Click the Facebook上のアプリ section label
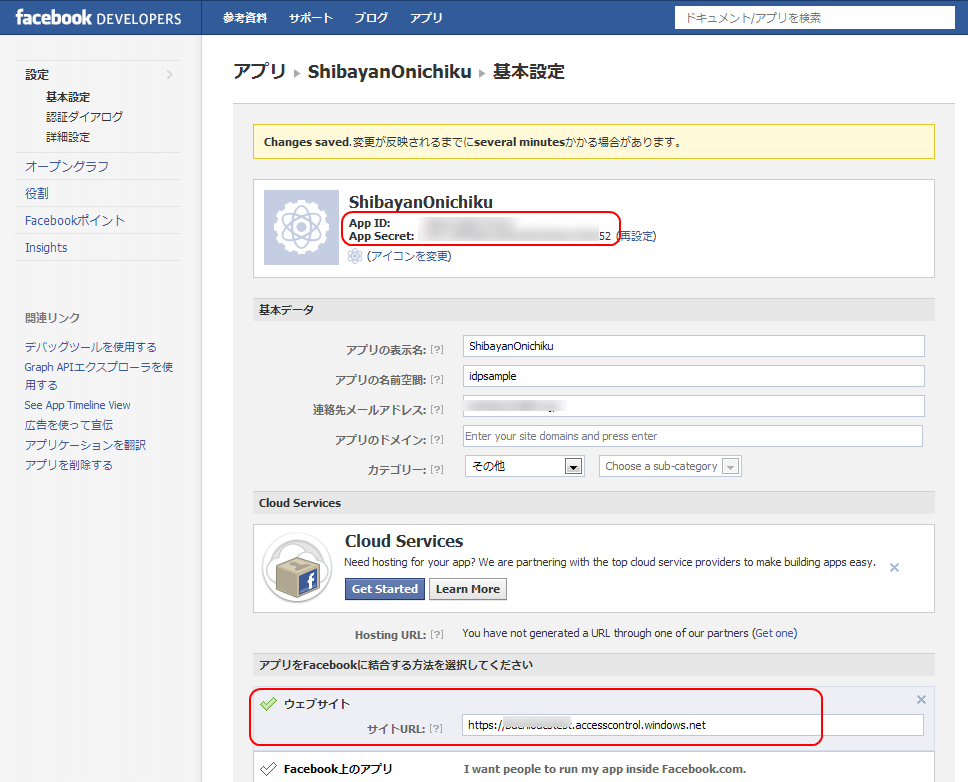 pos(338,769)
